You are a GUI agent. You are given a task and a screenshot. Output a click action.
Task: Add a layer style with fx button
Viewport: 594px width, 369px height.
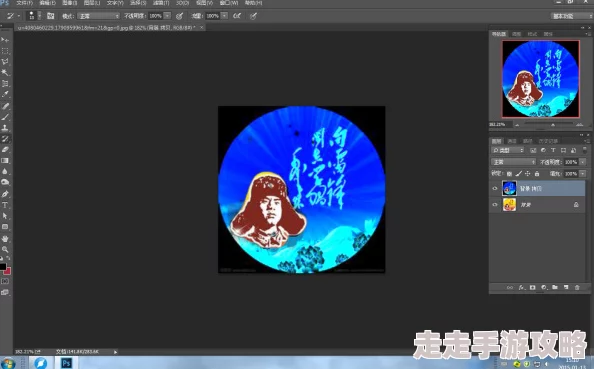(x=521, y=288)
